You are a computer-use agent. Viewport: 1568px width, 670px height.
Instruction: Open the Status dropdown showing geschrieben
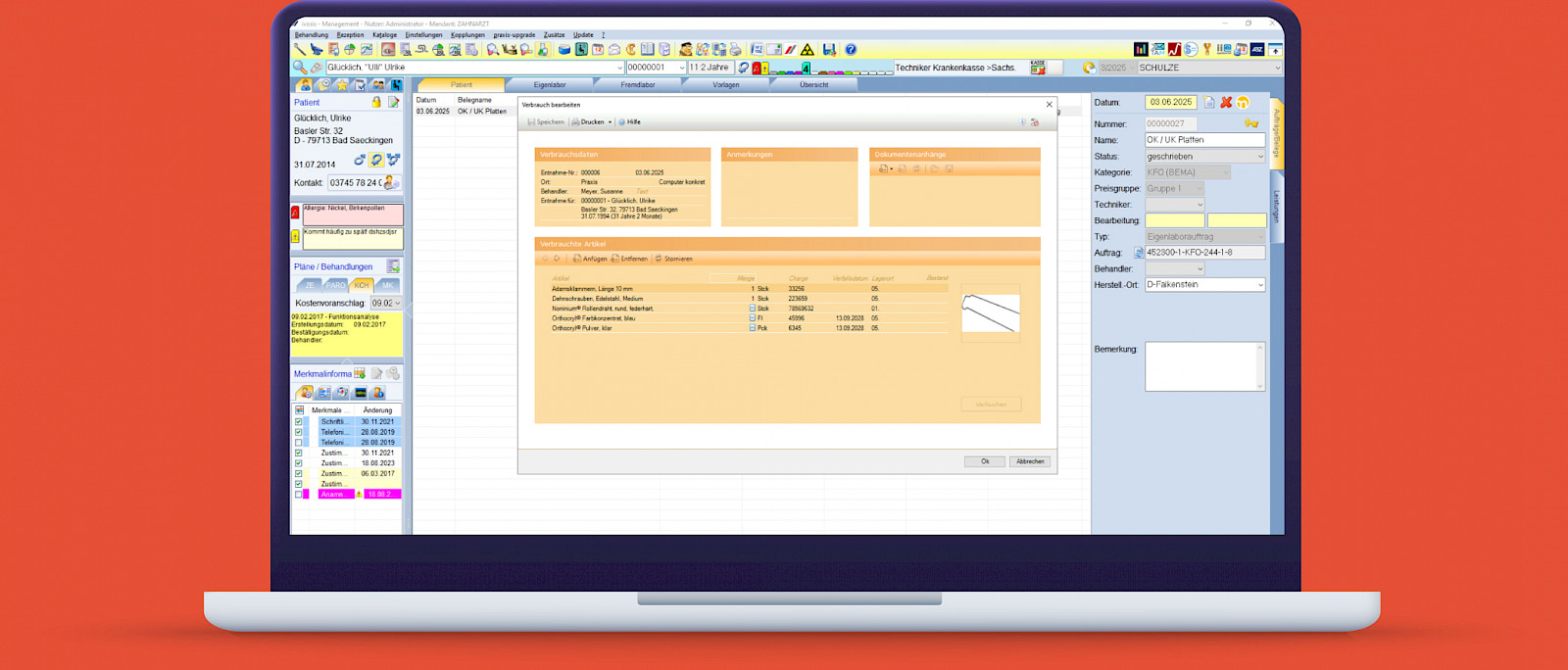[1259, 157]
